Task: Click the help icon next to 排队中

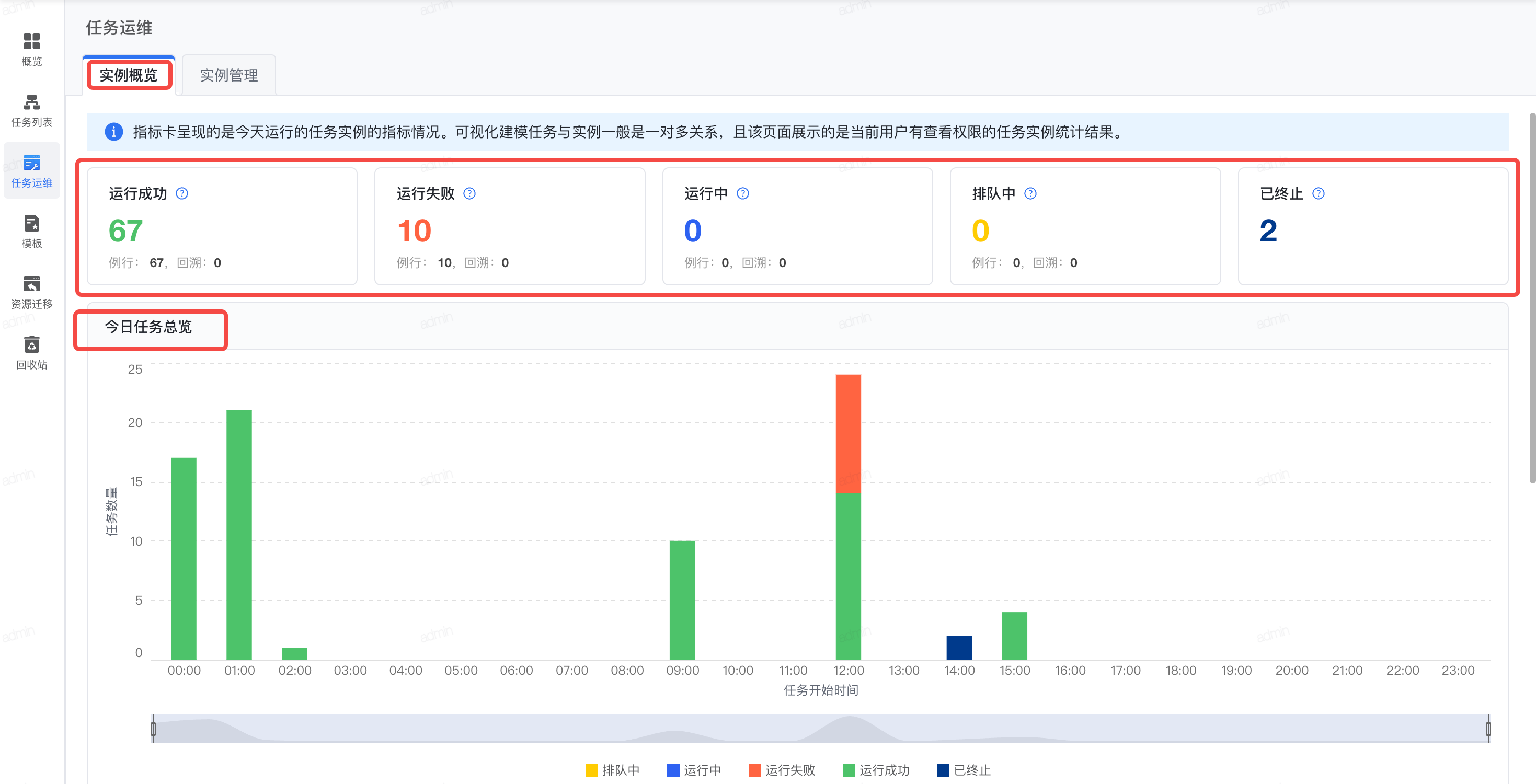Action: coord(1030,194)
